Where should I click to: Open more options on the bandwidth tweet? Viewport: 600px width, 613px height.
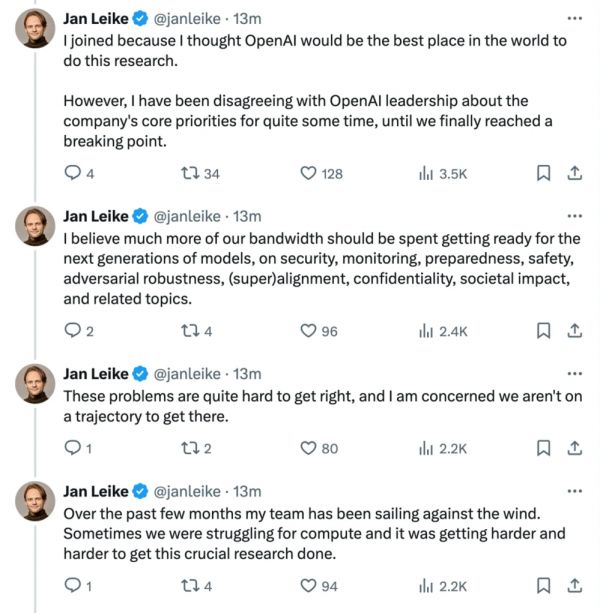click(574, 216)
